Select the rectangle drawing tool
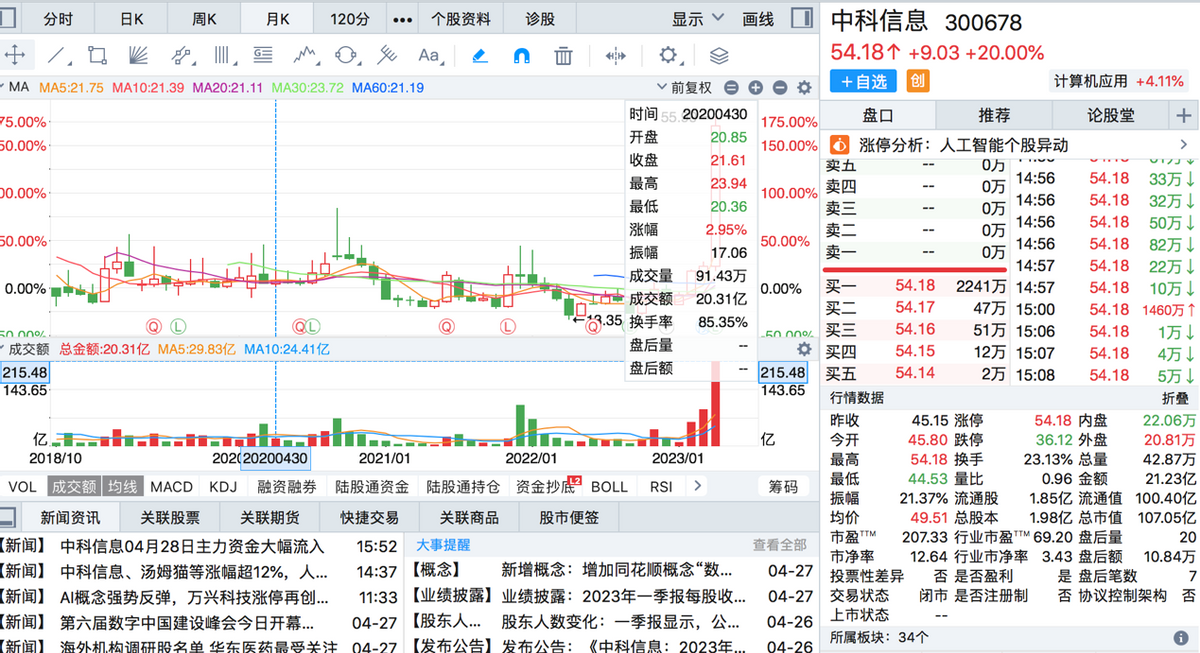 click(97, 55)
